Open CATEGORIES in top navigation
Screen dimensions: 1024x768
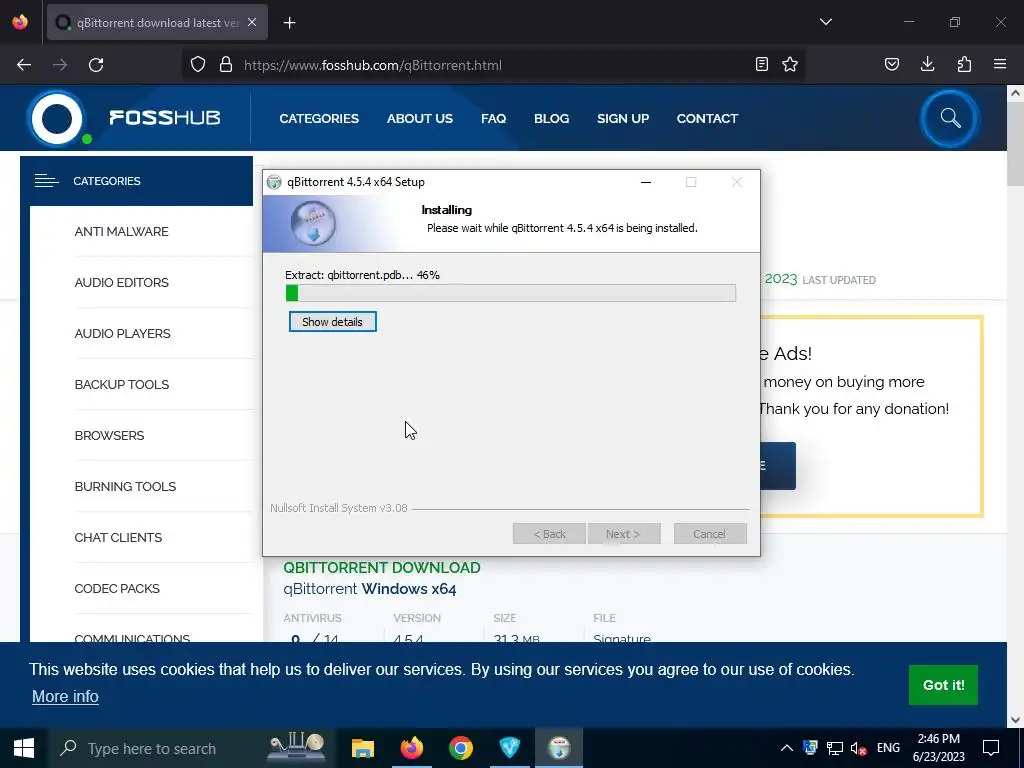(319, 118)
